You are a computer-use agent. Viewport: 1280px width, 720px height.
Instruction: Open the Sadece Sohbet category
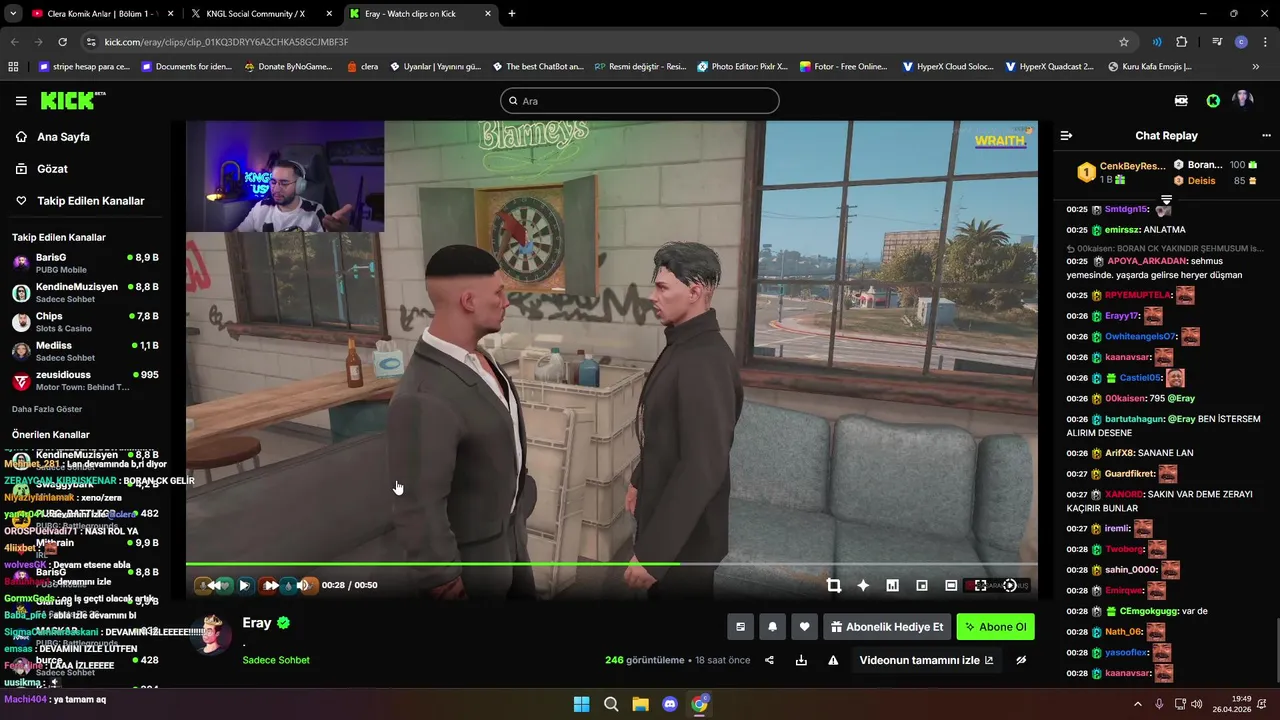pos(276,660)
